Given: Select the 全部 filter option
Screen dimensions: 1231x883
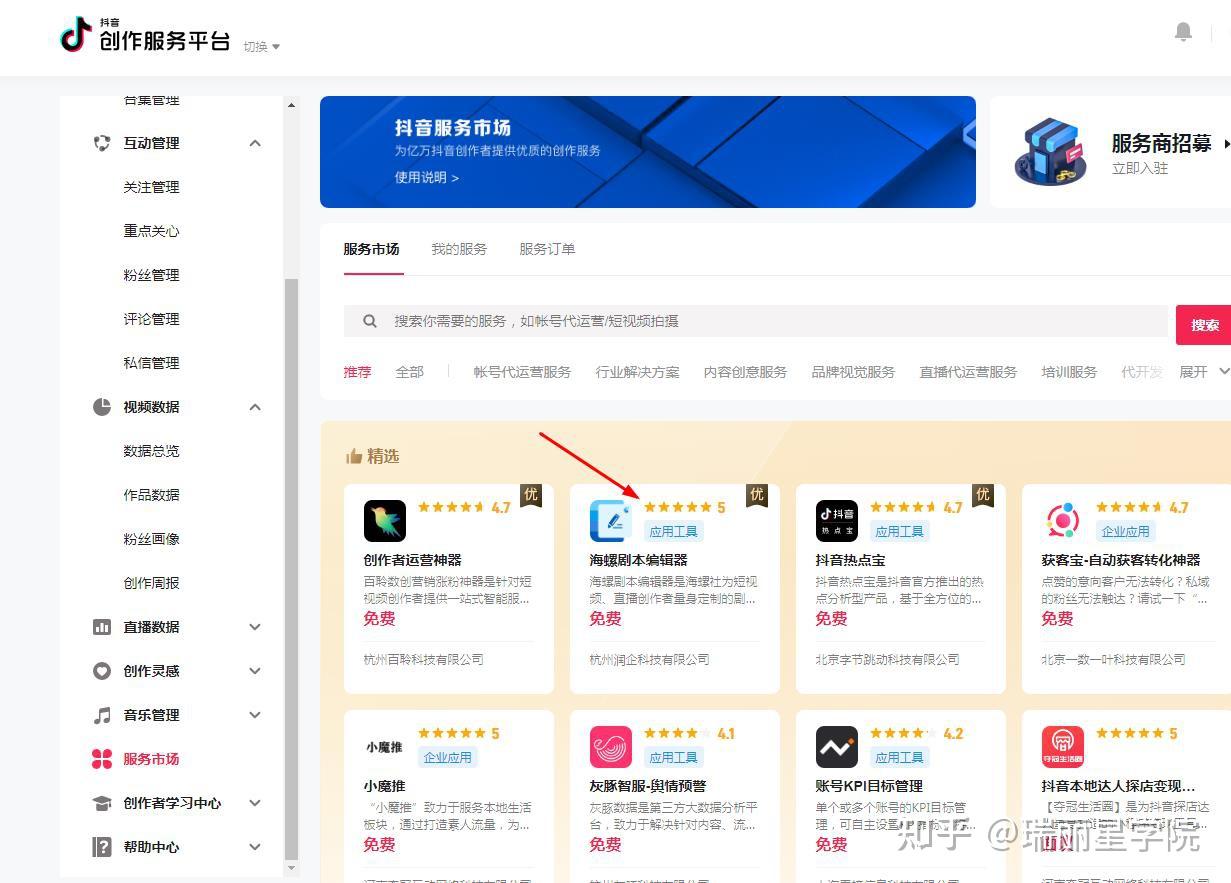Looking at the screenshot, I should (410, 371).
